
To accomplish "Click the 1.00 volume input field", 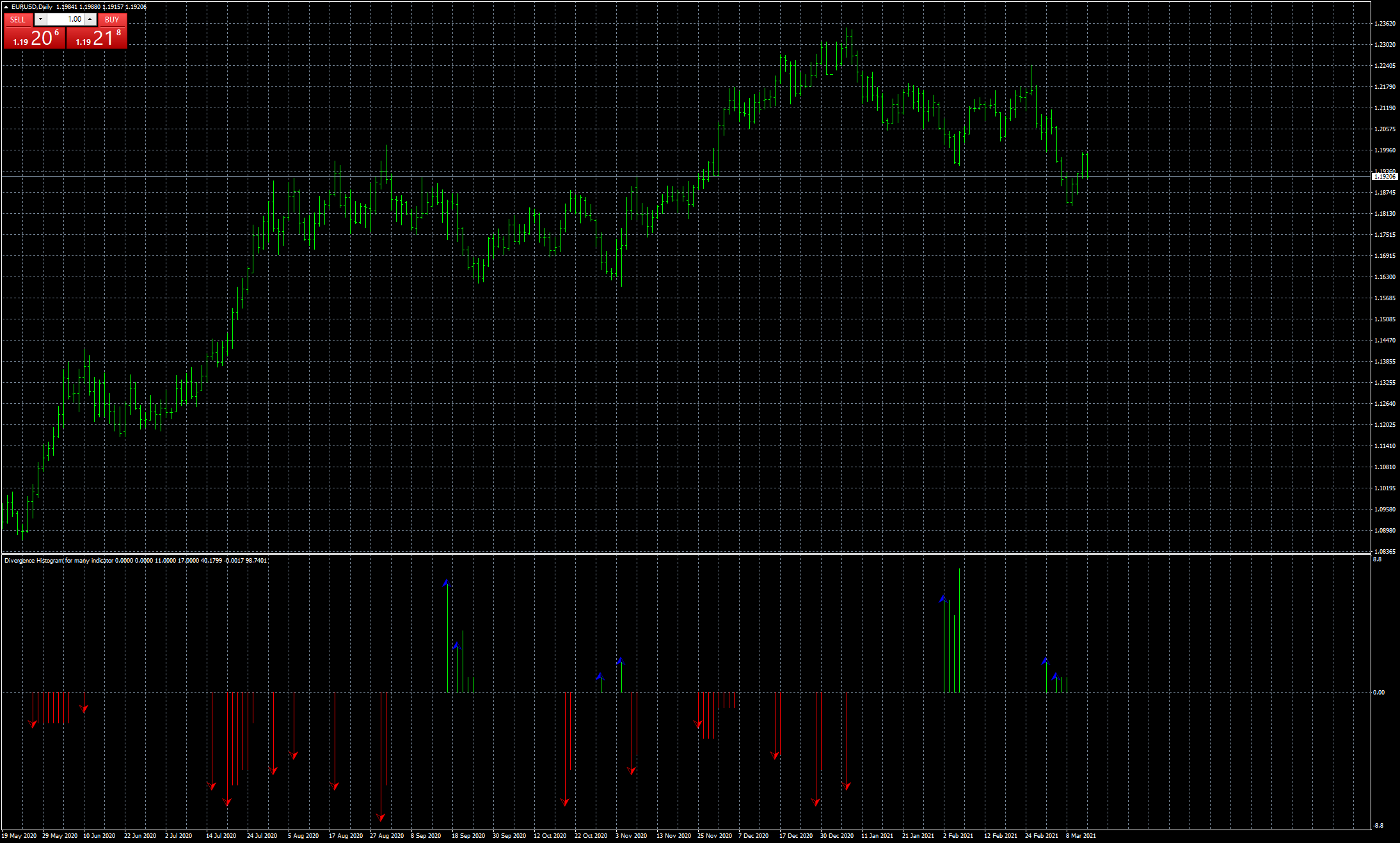I will (x=65, y=19).
